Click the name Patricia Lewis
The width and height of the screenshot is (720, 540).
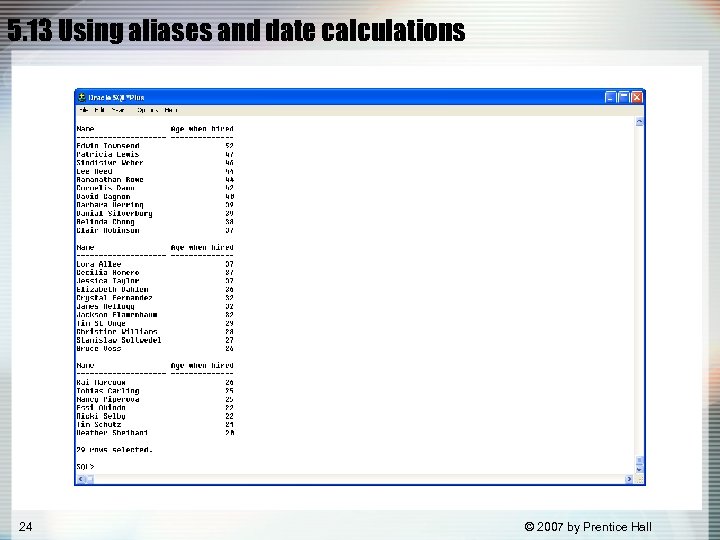(x=108, y=154)
